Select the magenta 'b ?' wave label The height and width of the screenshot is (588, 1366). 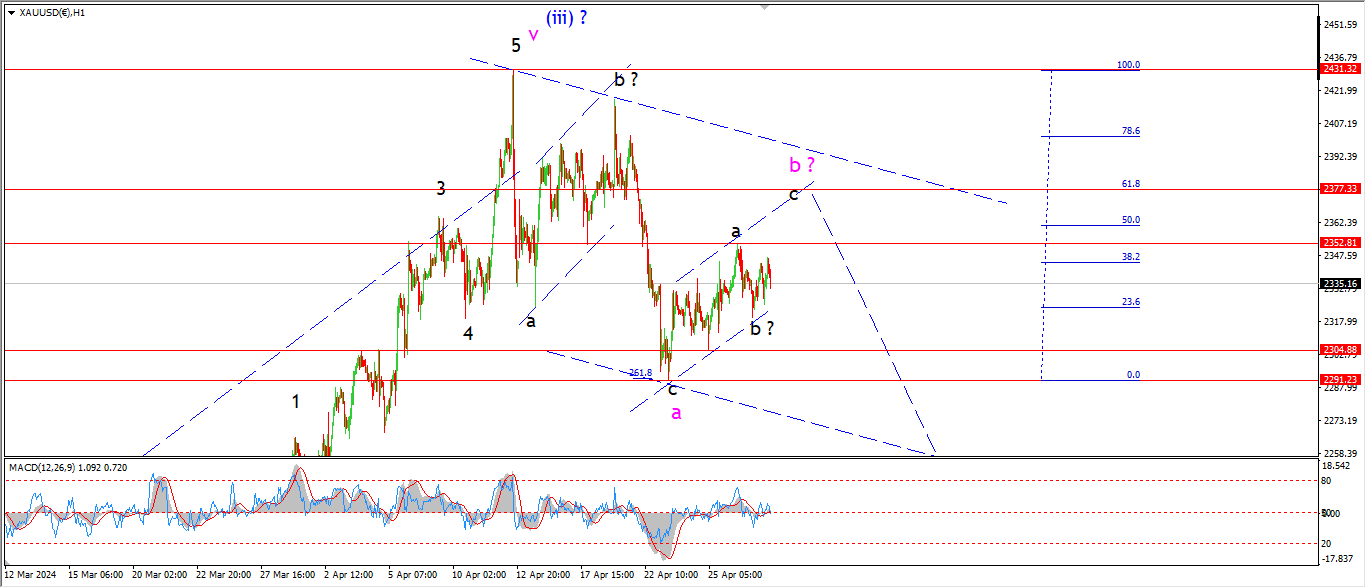(802, 165)
